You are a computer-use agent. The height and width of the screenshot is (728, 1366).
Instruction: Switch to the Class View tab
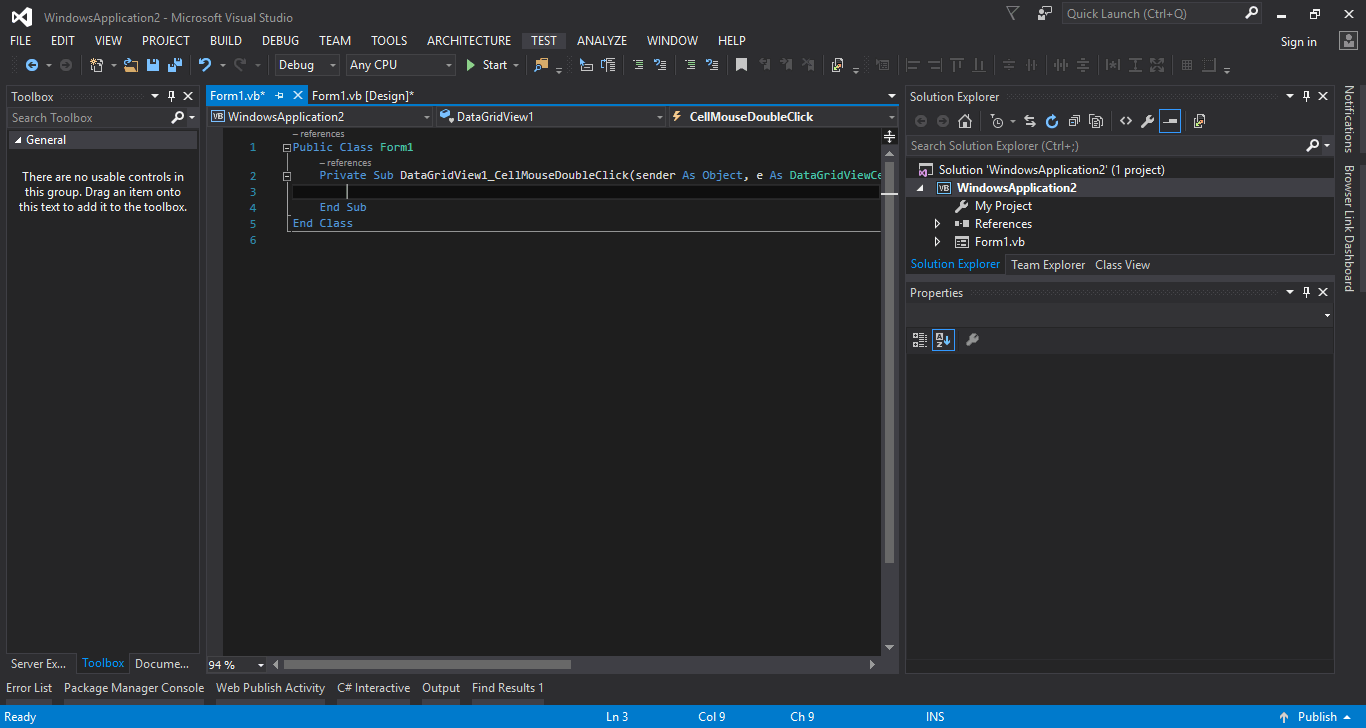click(x=1123, y=265)
